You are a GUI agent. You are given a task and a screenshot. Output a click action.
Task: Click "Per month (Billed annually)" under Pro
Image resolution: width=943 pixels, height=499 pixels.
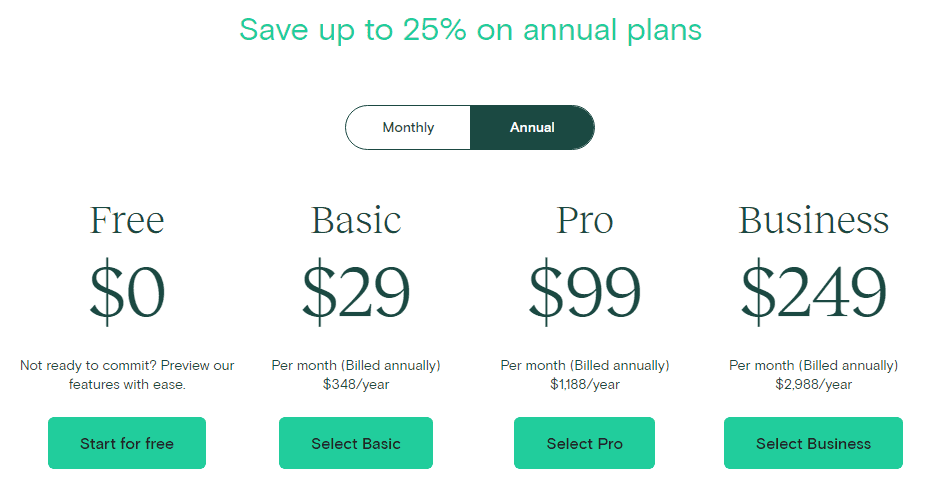[584, 365]
